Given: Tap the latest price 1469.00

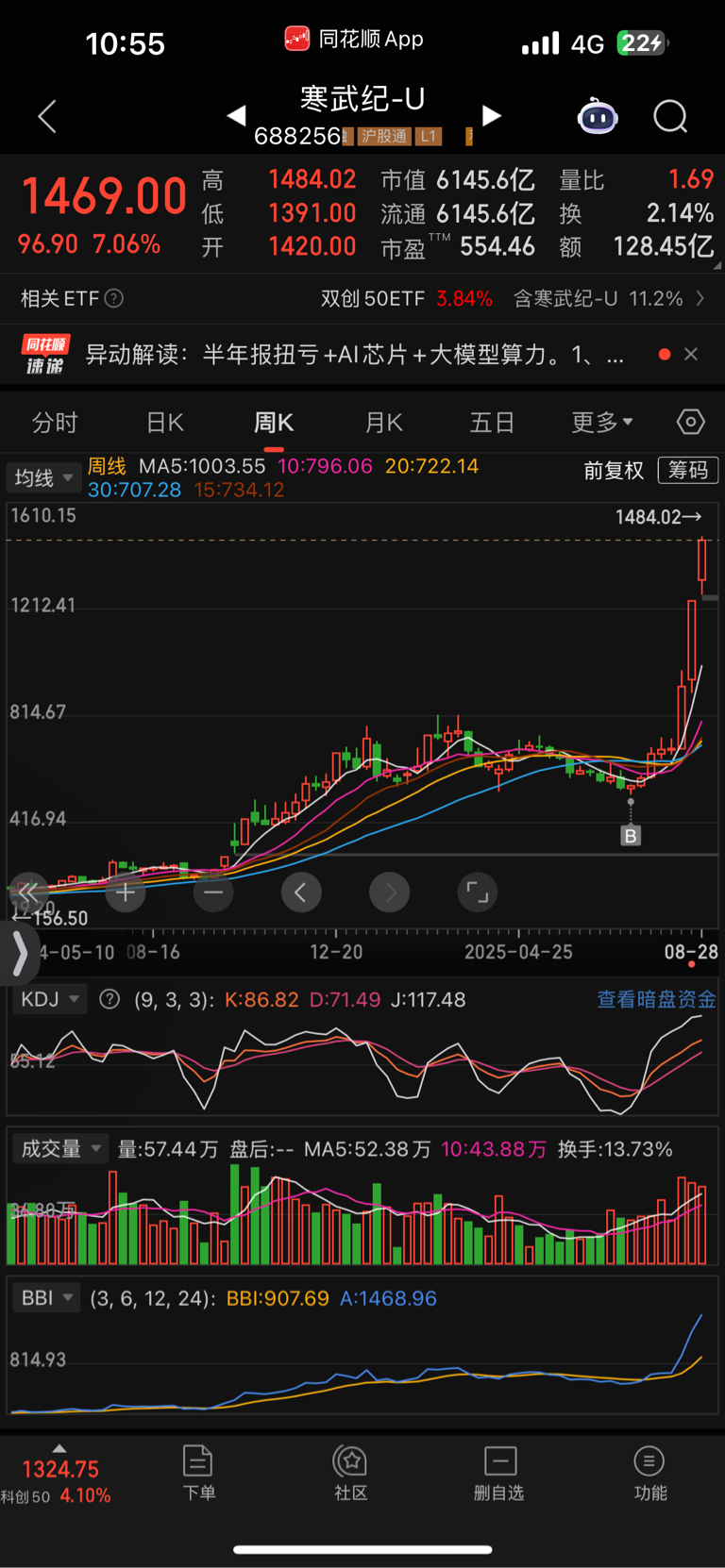Looking at the screenshot, I should tap(104, 196).
